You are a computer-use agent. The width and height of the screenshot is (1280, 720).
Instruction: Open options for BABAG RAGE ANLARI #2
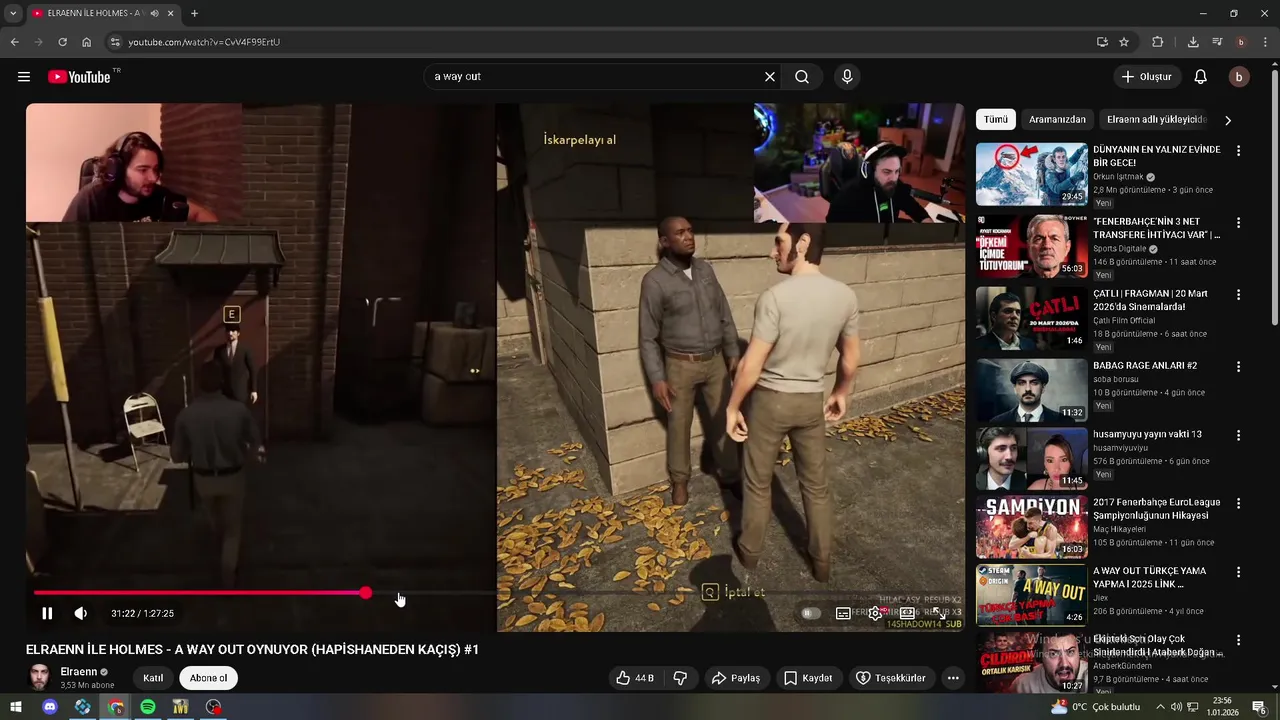(x=1239, y=367)
